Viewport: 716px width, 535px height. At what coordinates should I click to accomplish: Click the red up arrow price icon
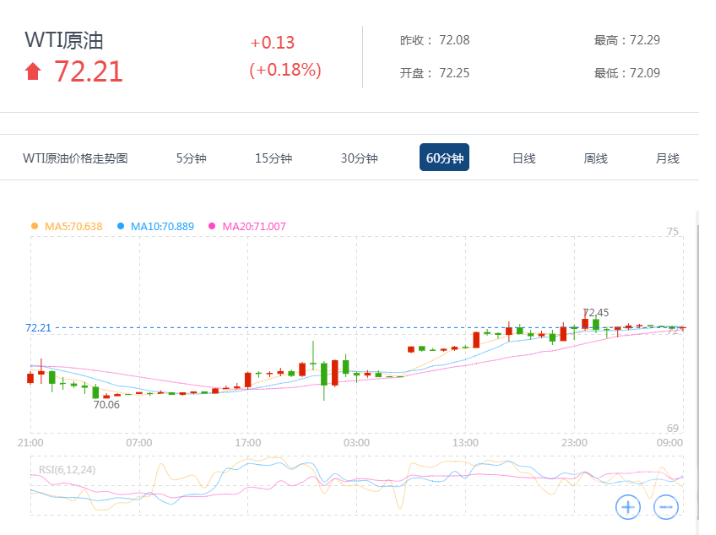coord(33,72)
